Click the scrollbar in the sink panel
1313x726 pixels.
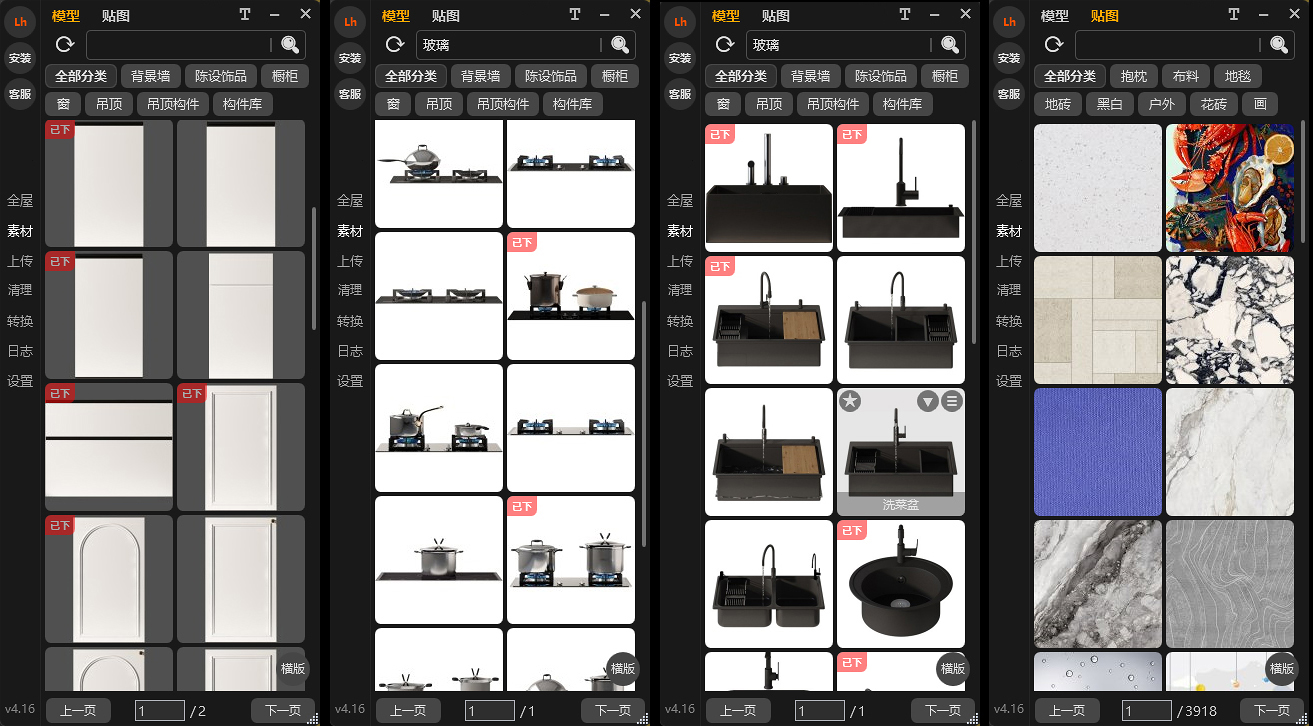pos(974,233)
